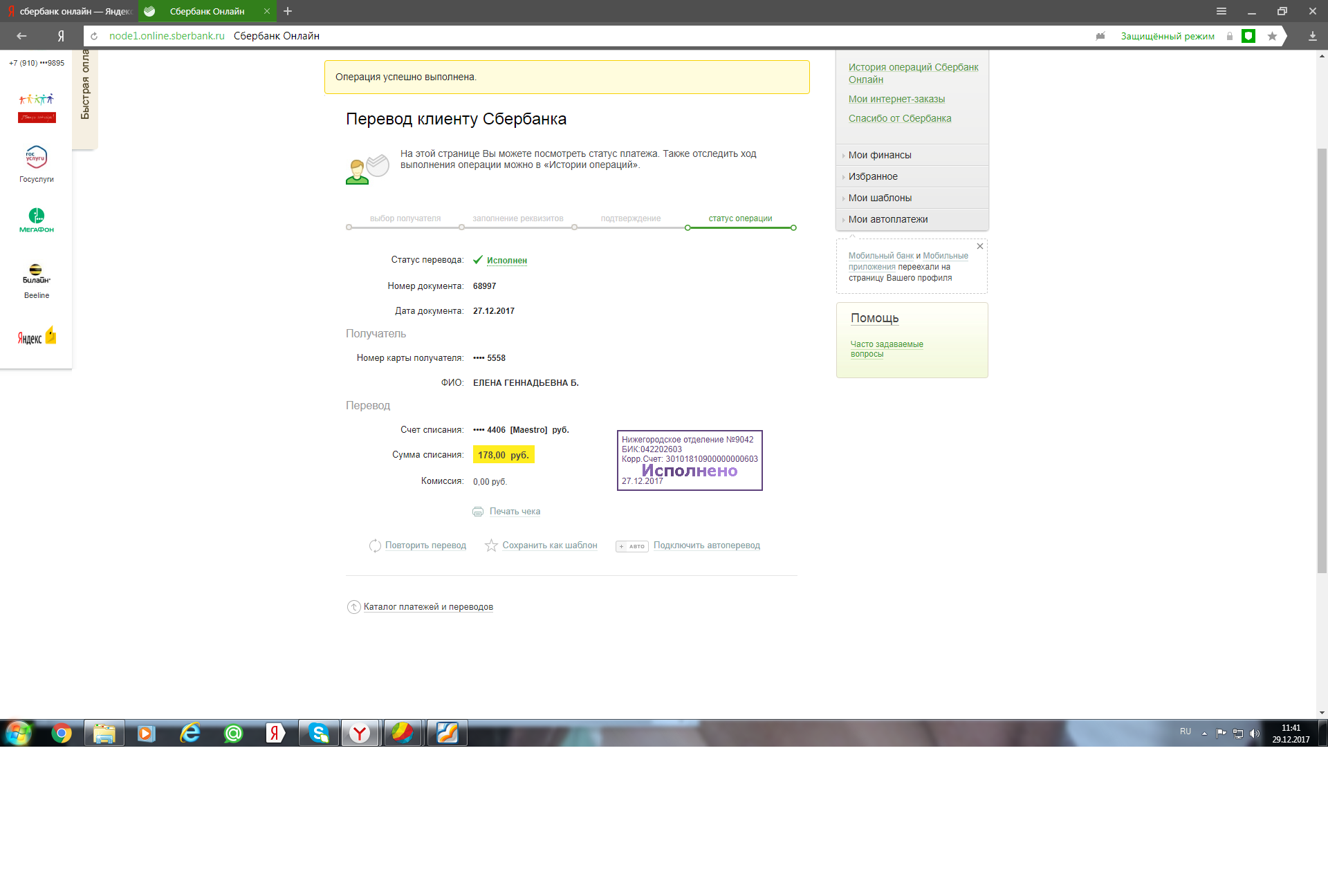Click the printer icon beside Печать чека
The width and height of the screenshot is (1328, 896).
(478, 512)
